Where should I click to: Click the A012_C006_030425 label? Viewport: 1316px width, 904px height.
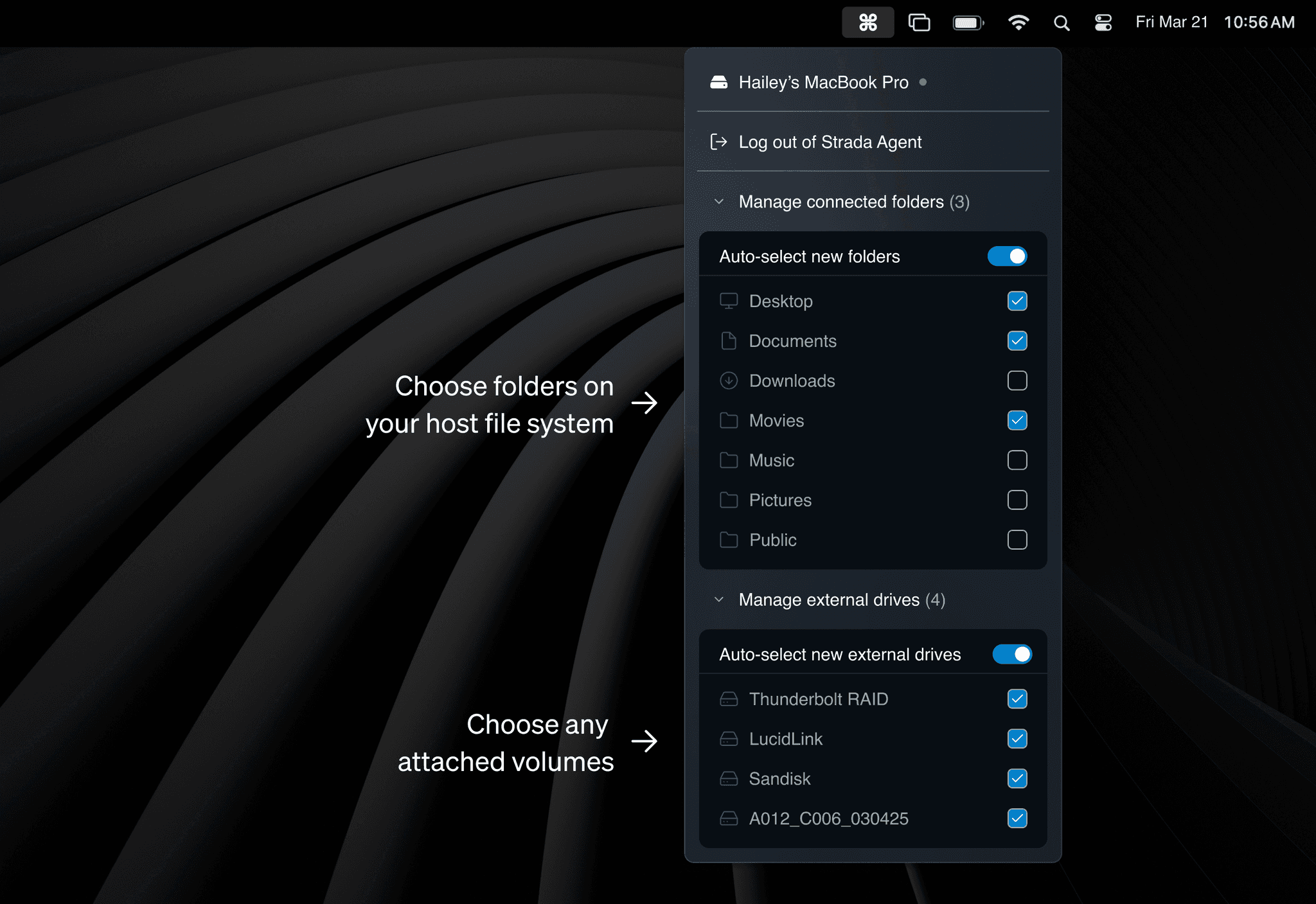coord(829,819)
